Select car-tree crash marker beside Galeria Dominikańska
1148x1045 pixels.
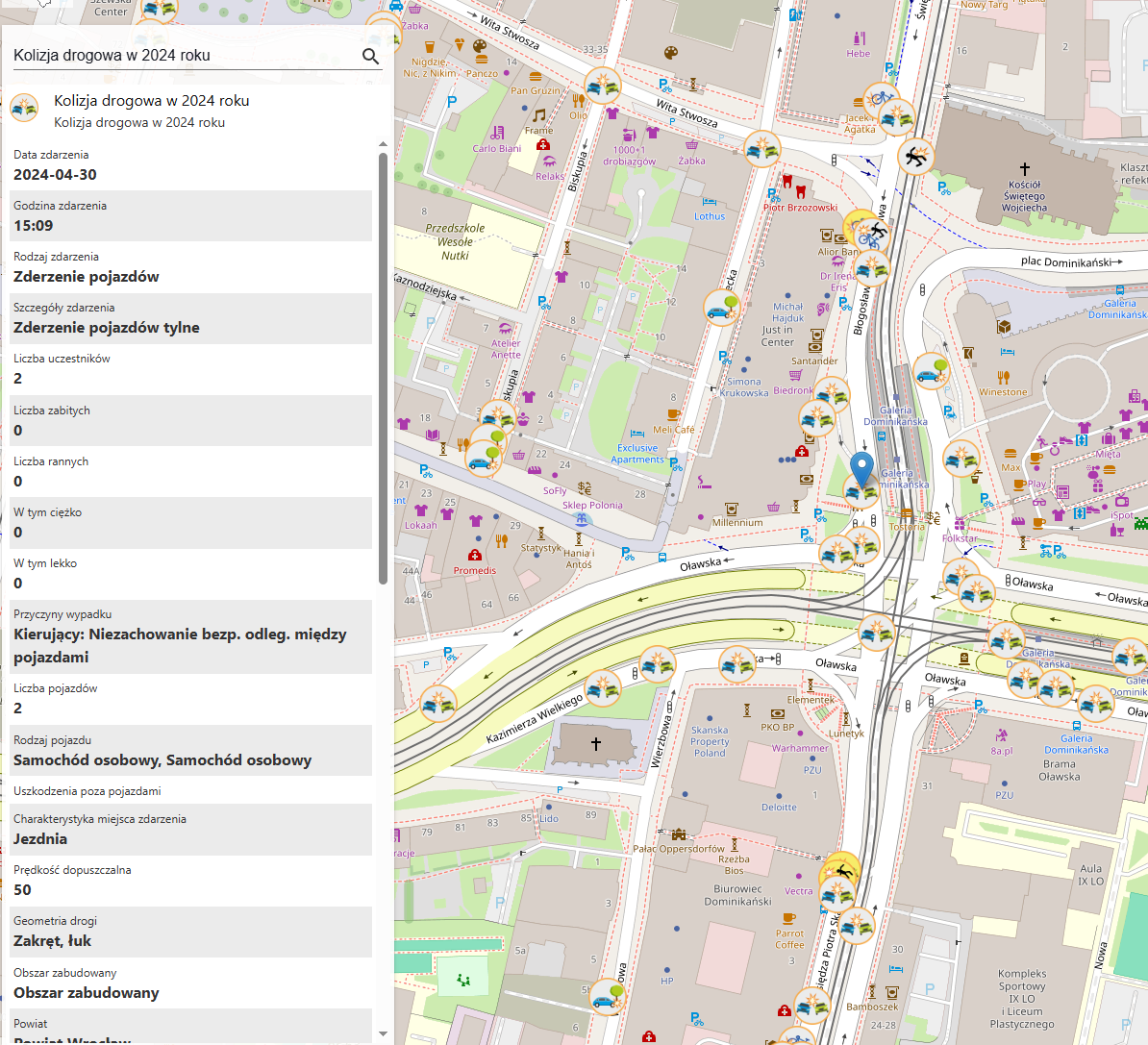pos(931,372)
